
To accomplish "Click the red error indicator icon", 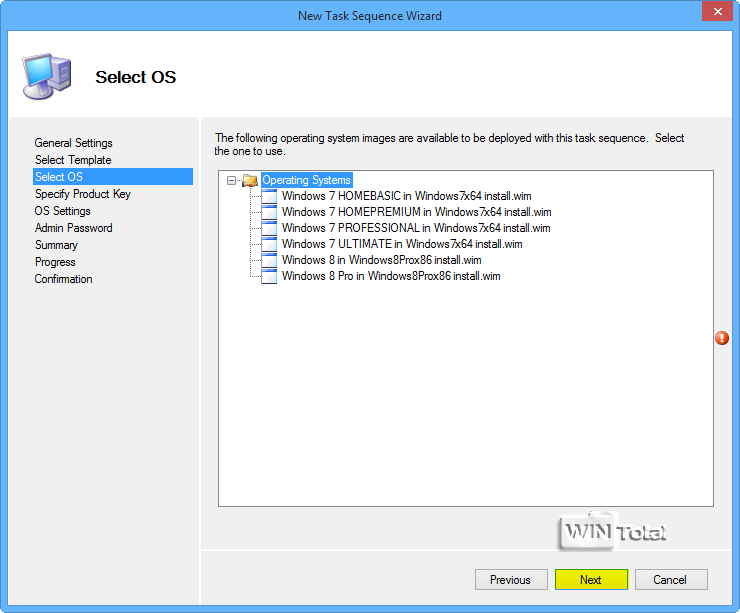I will tap(722, 338).
